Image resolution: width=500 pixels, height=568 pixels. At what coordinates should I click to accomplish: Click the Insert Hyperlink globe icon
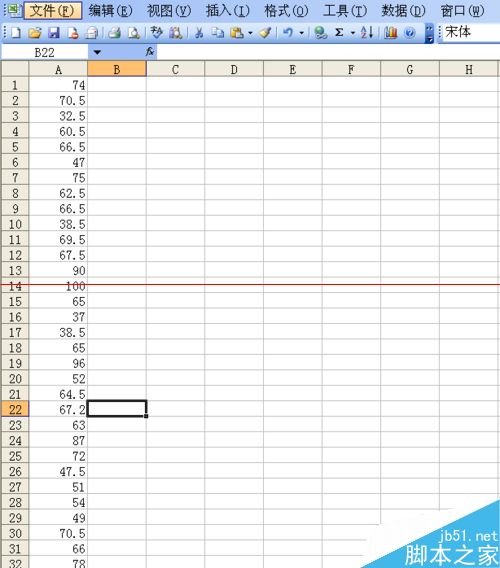tap(320, 33)
